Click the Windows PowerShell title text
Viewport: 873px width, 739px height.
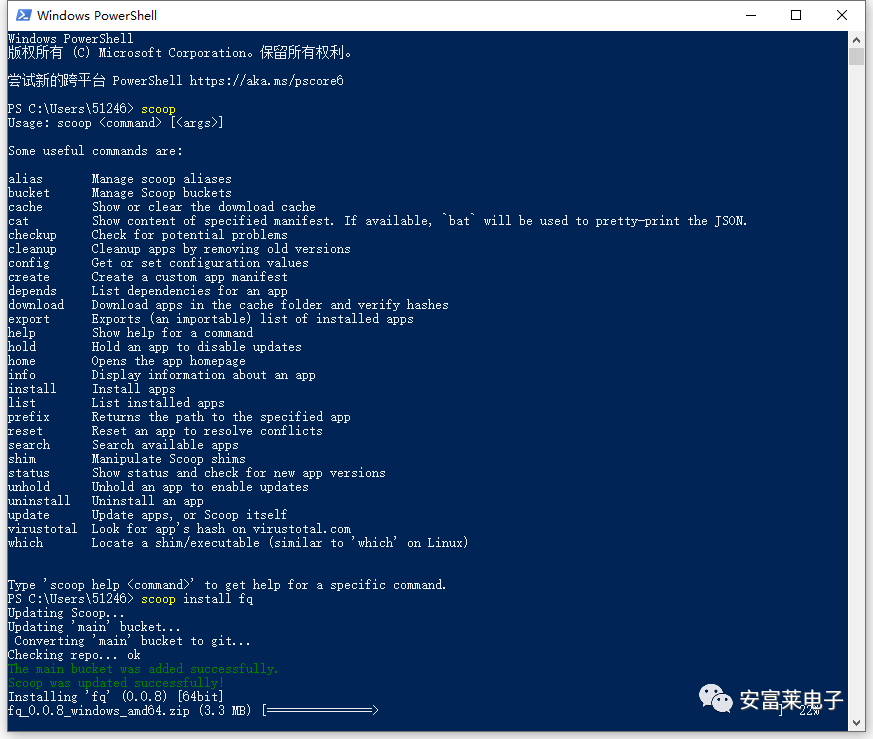[x=97, y=16]
